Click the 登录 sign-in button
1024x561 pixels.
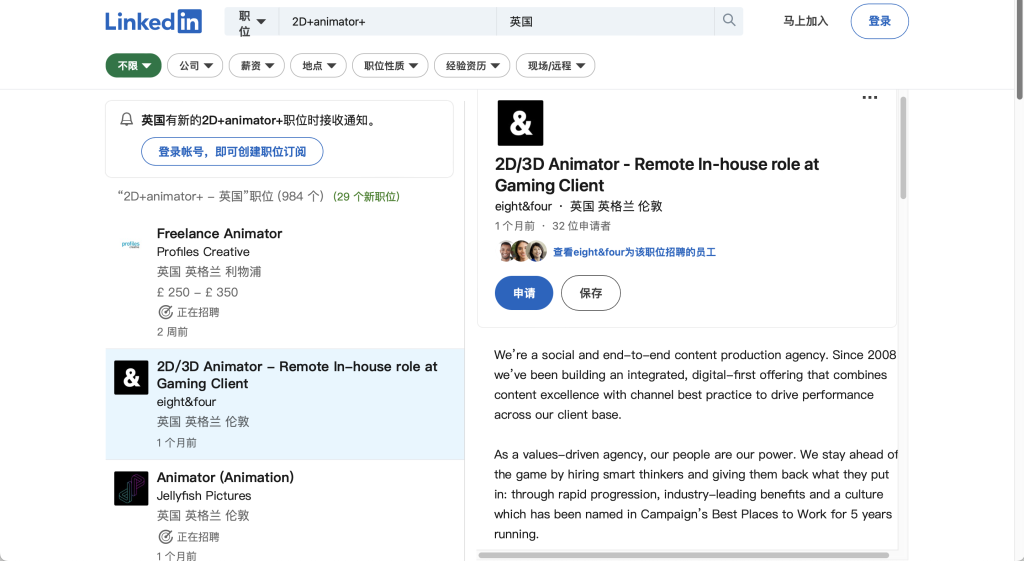coord(879,21)
